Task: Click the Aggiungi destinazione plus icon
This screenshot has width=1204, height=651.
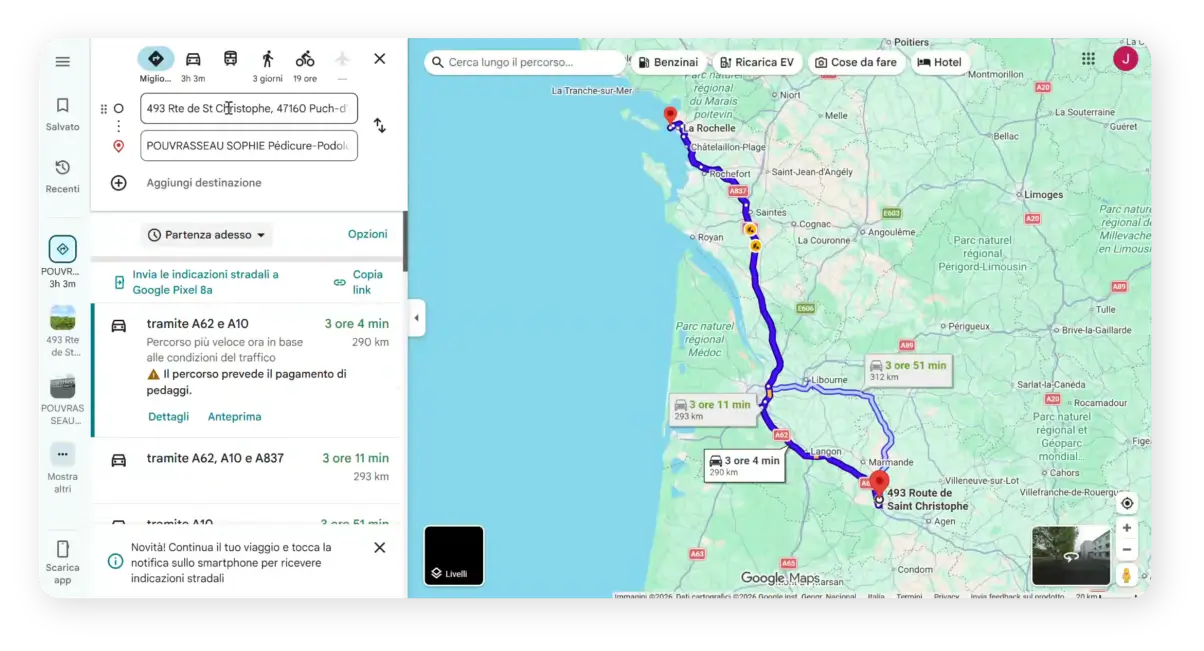Action: click(119, 183)
